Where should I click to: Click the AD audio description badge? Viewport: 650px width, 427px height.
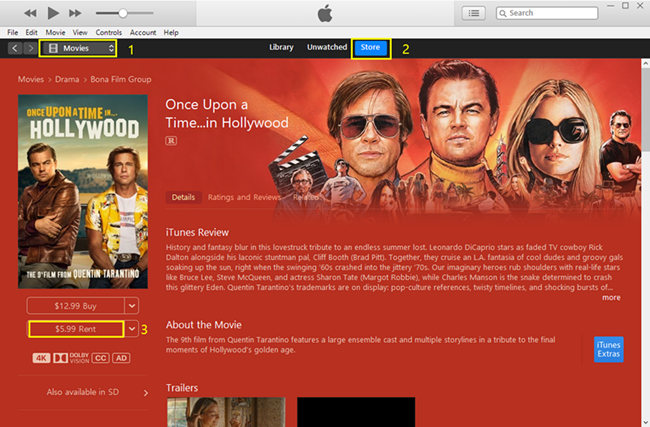coord(121,358)
